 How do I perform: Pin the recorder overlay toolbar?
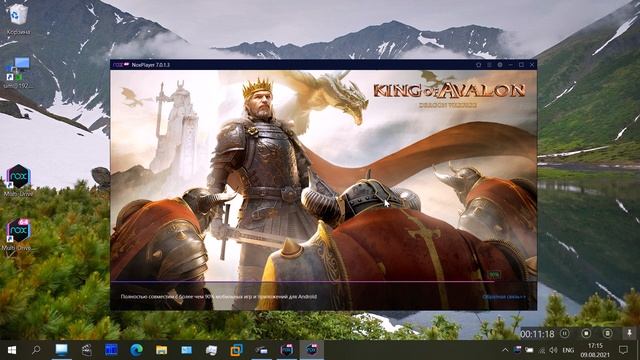(x=629, y=333)
